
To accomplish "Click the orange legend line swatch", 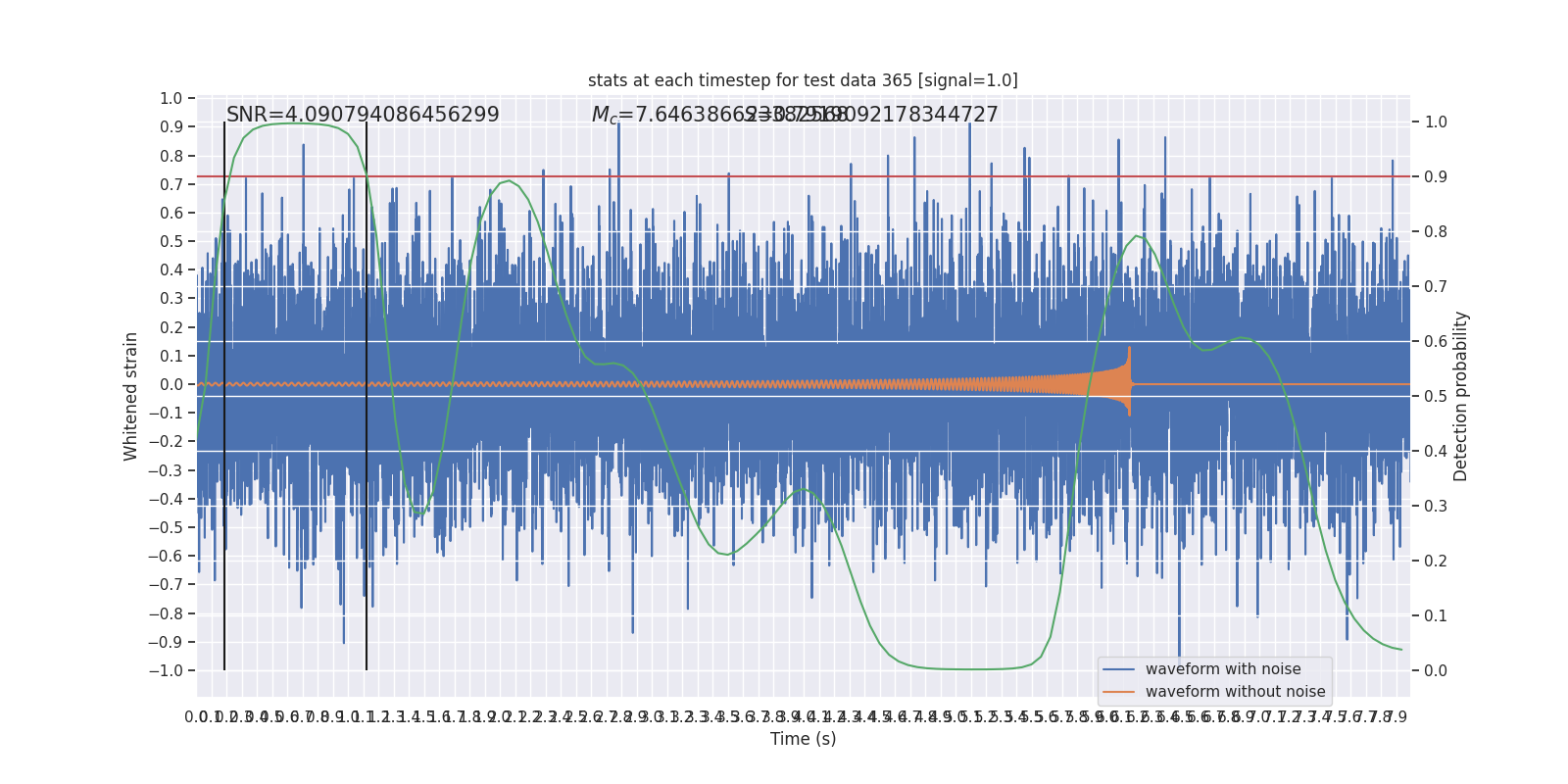I will (x=1118, y=692).
